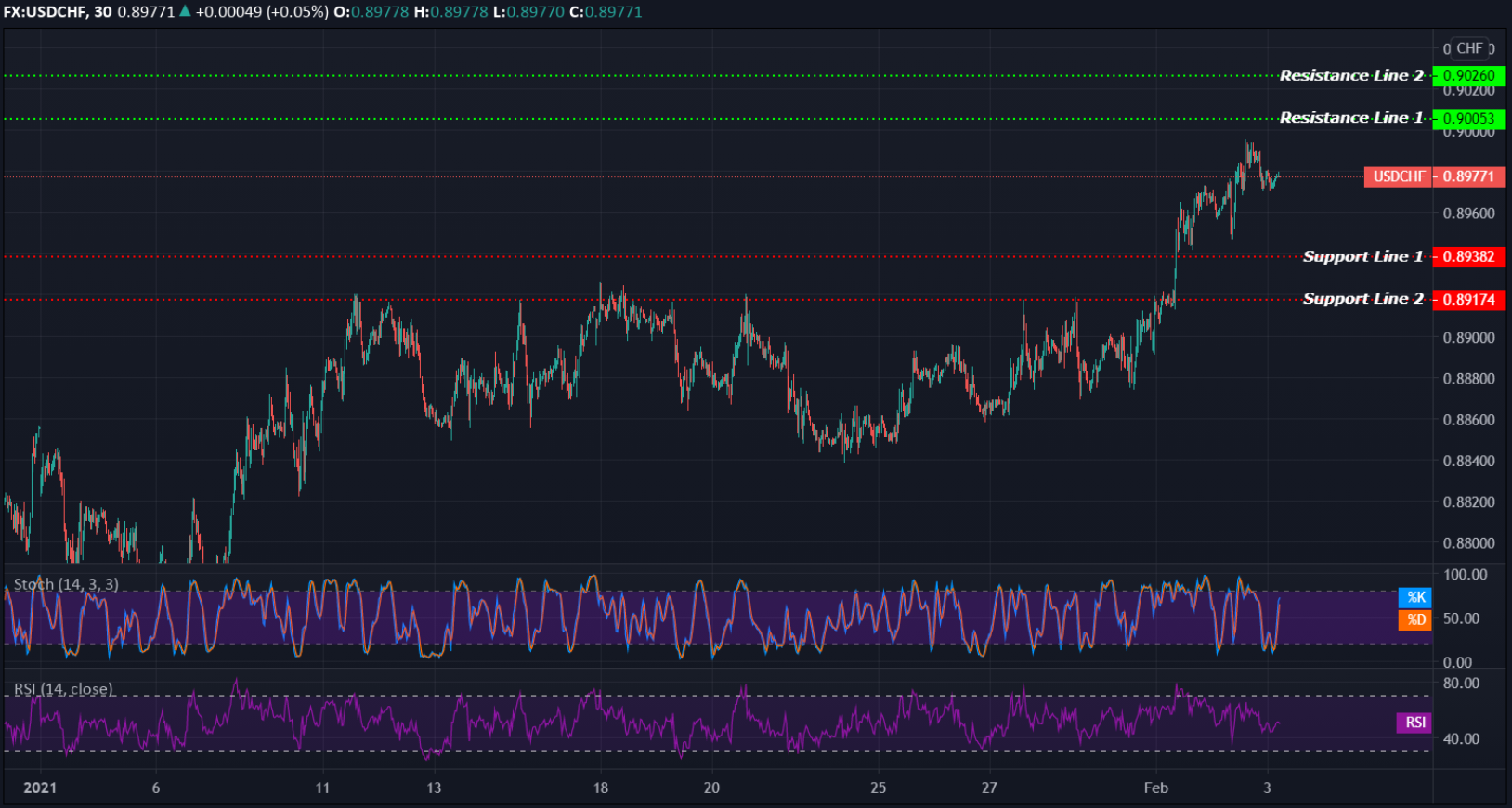This screenshot has width=1512, height=808.
Task: Click the 50.00 stochastic scale label
Action: 1461,619
